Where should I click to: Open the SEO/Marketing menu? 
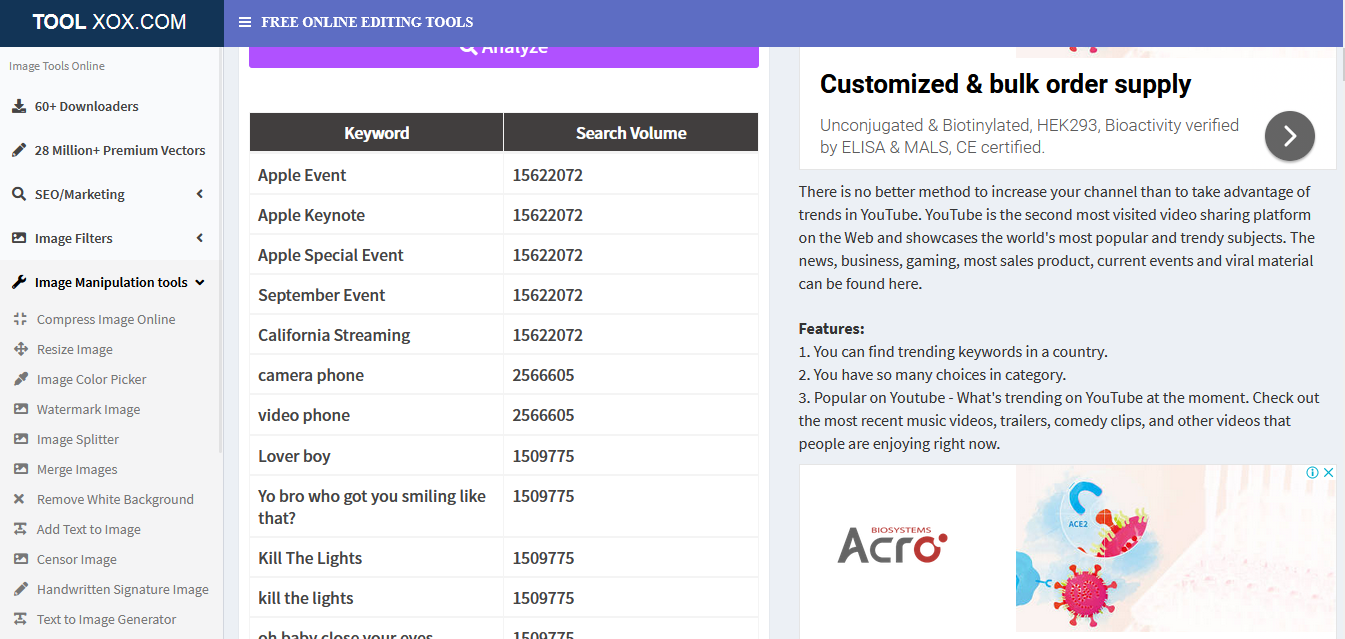click(80, 194)
